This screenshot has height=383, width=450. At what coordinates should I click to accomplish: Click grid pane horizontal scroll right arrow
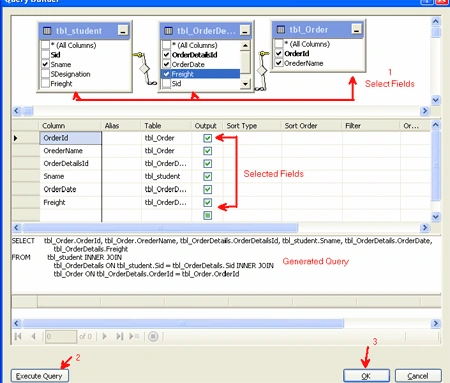(424, 228)
